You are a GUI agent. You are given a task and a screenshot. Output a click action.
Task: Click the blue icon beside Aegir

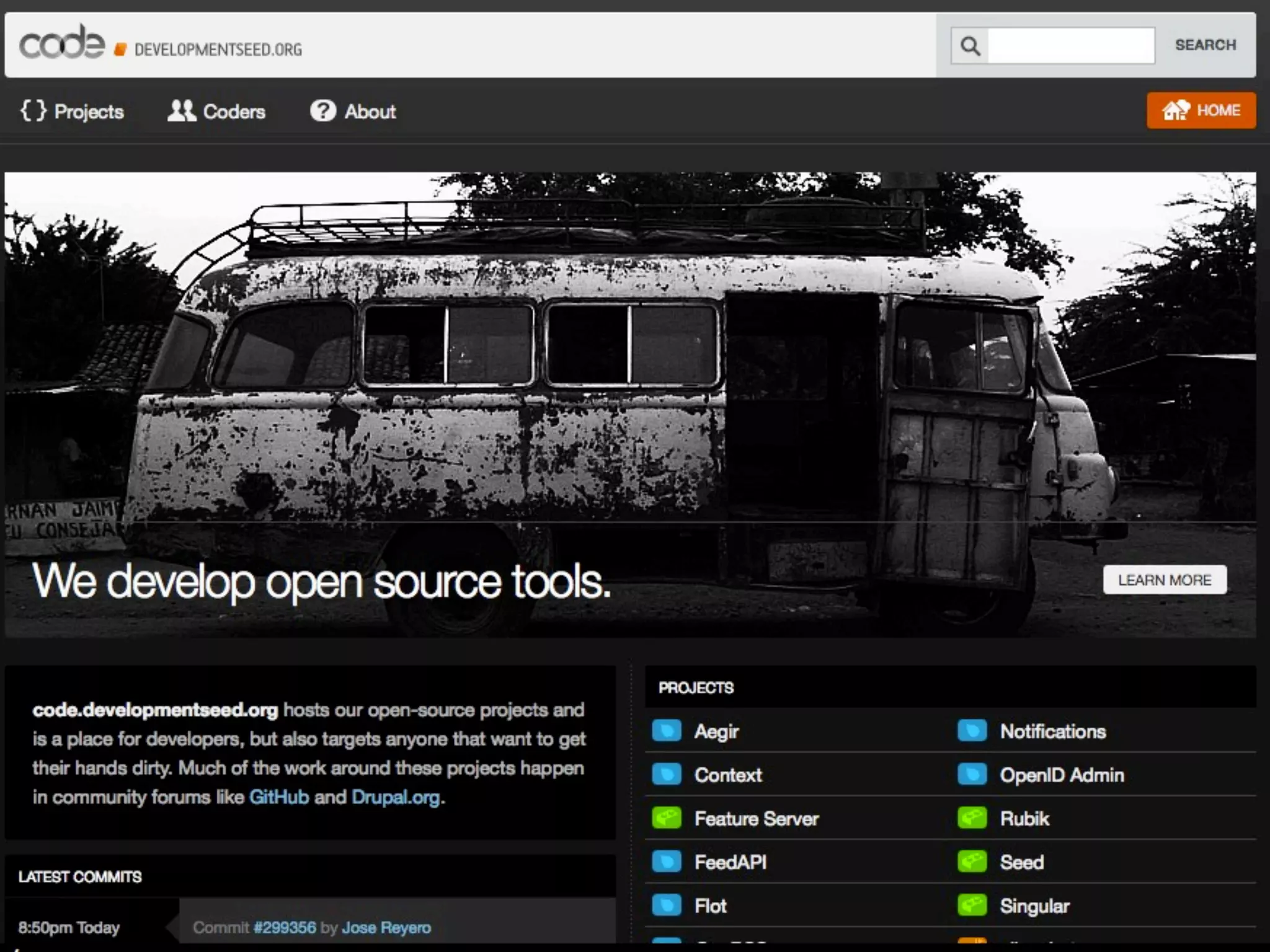click(x=667, y=731)
